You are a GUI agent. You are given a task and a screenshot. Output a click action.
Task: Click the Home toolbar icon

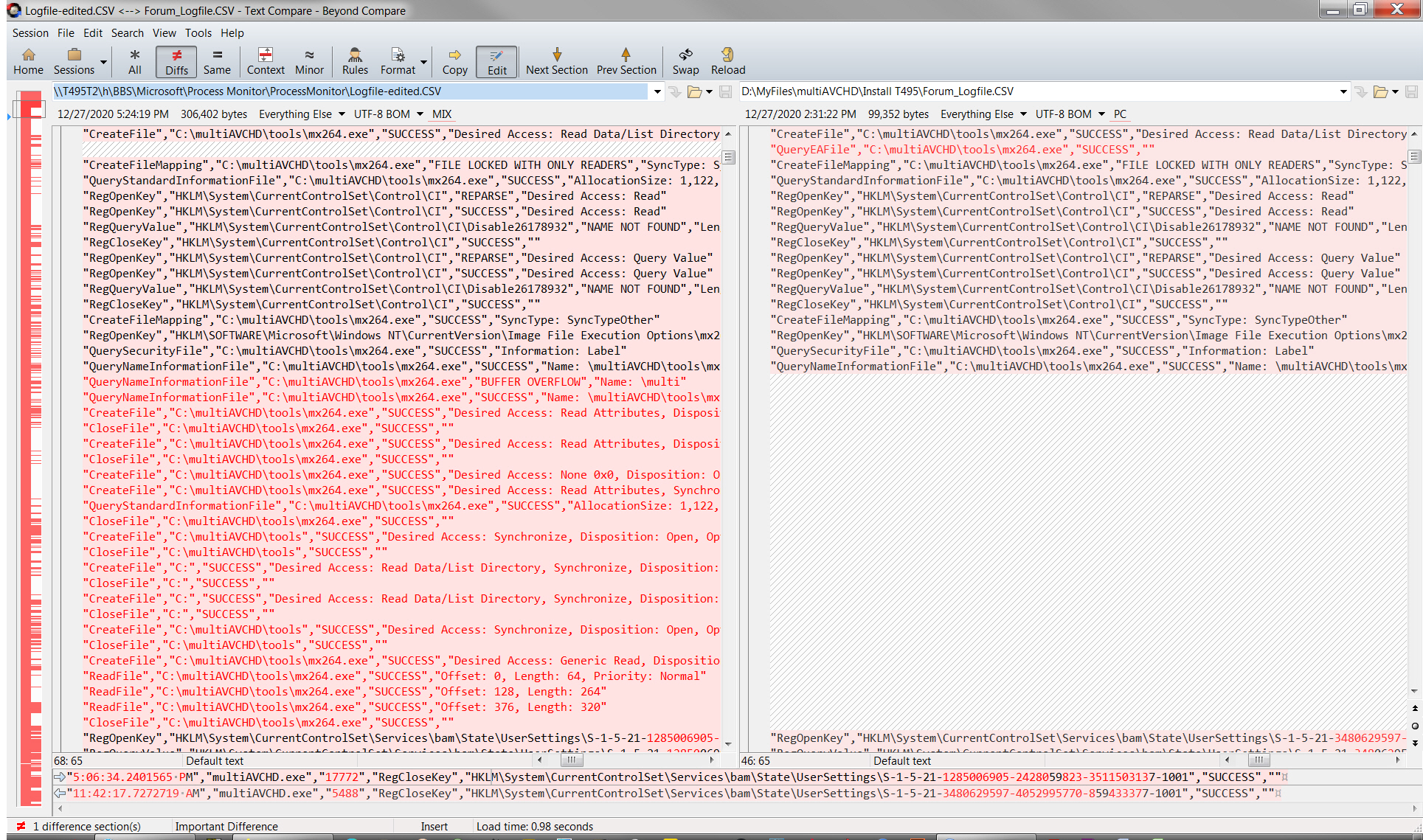[x=28, y=61]
